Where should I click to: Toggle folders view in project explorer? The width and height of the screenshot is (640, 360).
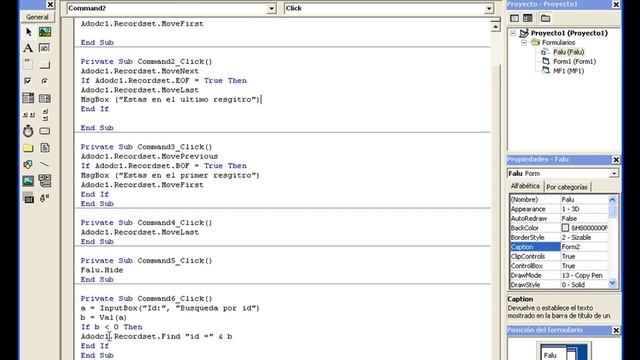(545, 18)
